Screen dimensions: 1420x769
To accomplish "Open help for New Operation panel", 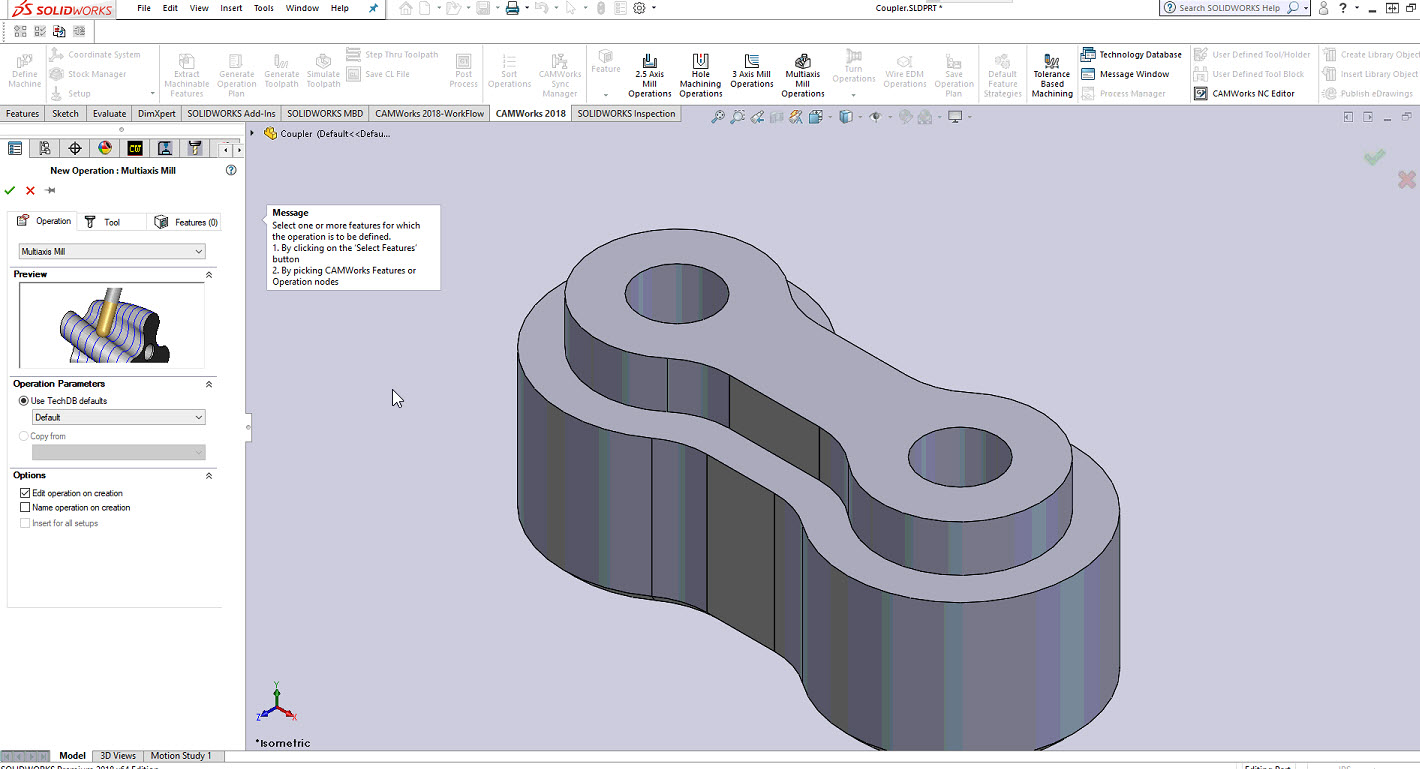I will pyautogui.click(x=231, y=170).
